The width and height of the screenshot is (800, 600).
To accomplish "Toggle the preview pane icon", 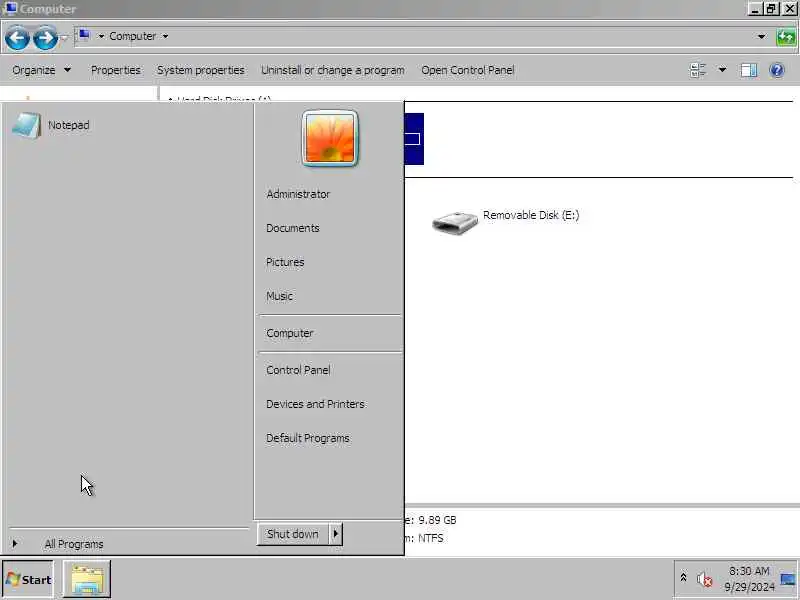I will (748, 70).
